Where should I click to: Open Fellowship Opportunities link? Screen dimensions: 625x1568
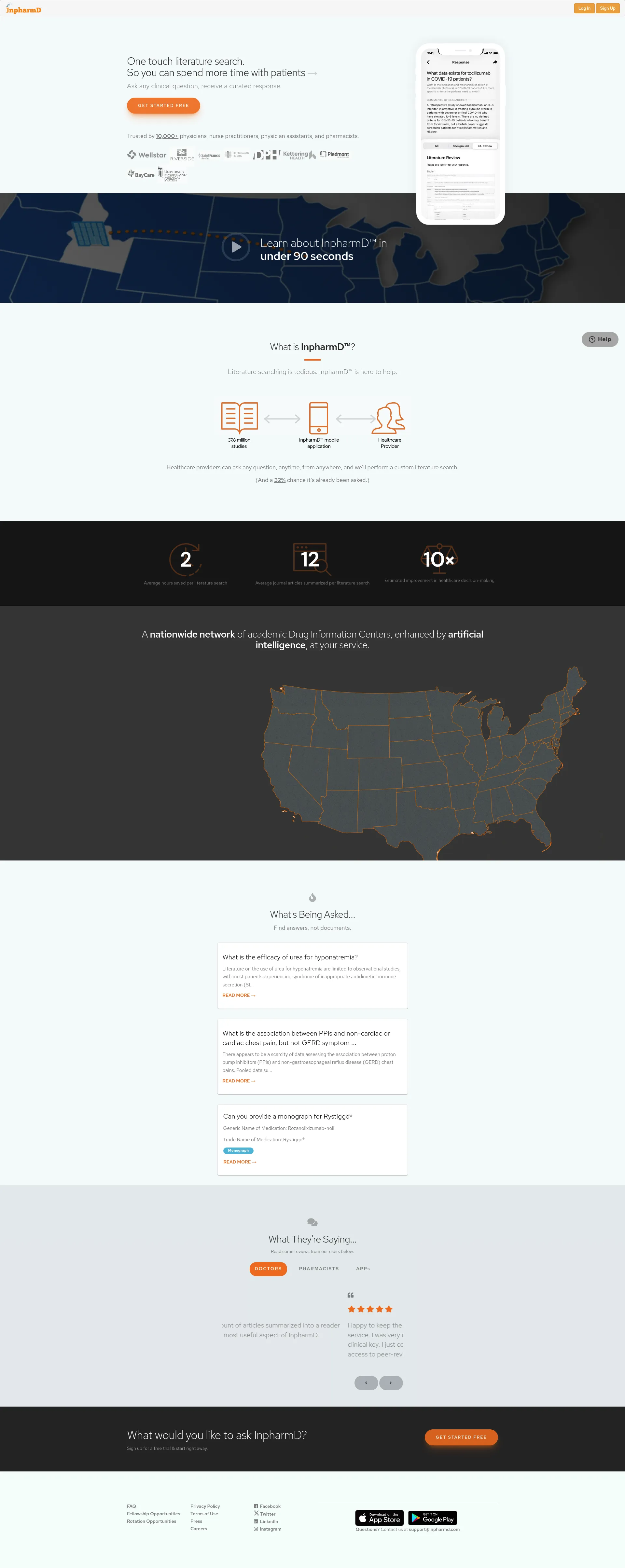click(153, 1513)
